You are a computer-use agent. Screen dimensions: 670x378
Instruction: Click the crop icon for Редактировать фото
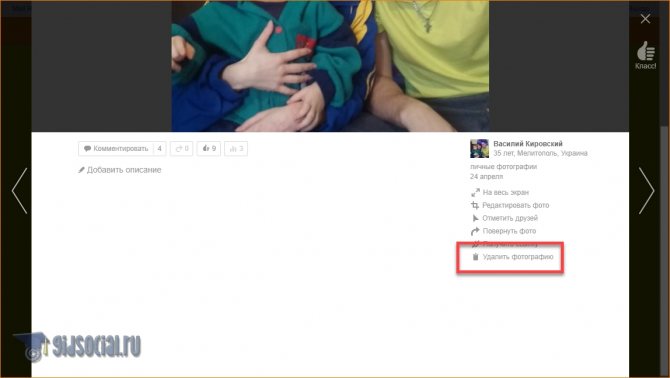click(x=475, y=205)
